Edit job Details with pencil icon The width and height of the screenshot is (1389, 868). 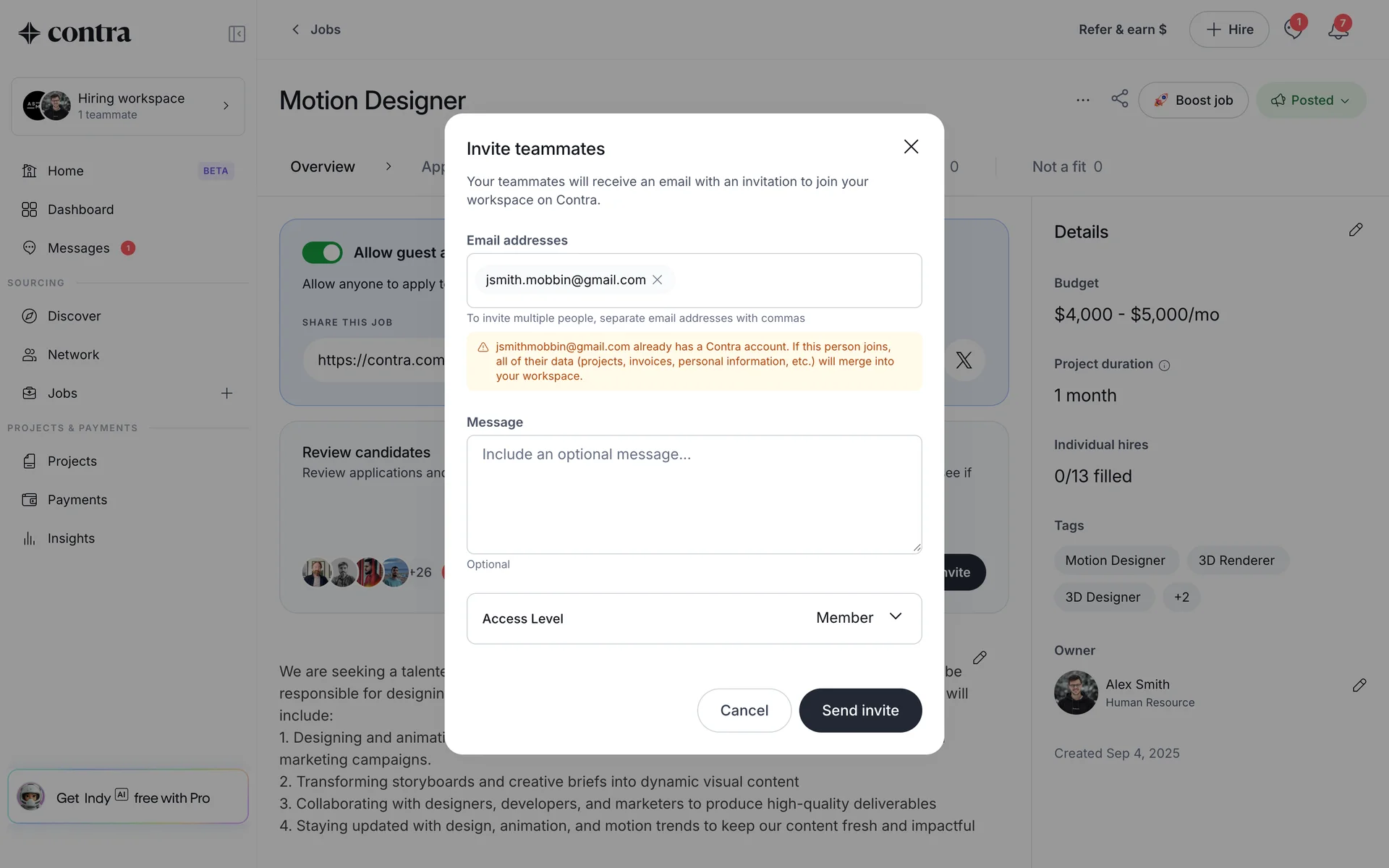(x=1356, y=230)
